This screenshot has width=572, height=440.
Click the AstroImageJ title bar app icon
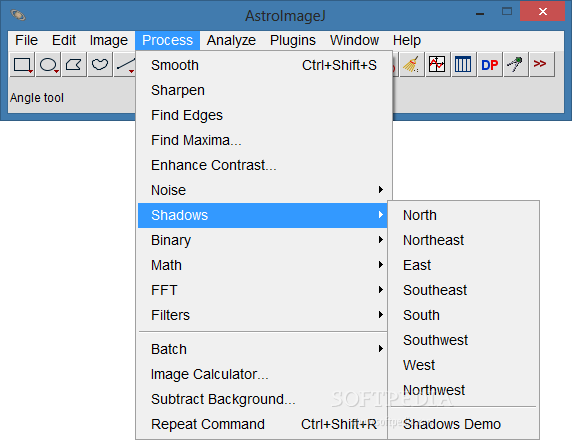tap(18, 15)
